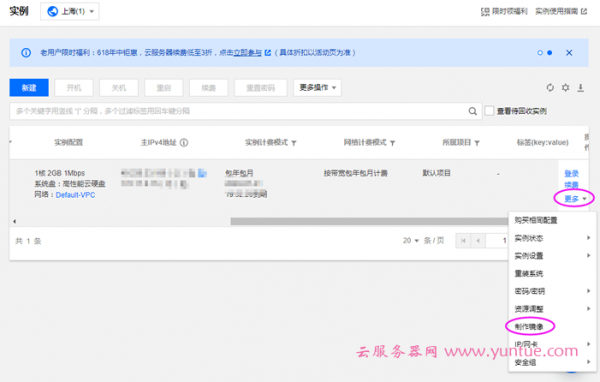
Task: Open the 限时领福利 link at top
Action: (504, 11)
